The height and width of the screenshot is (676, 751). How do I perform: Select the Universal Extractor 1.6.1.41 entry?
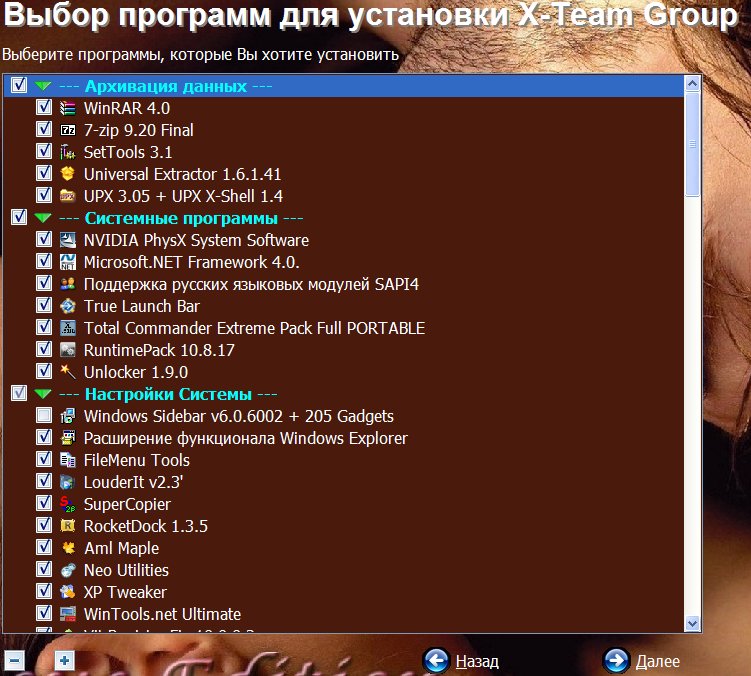[x=182, y=174]
